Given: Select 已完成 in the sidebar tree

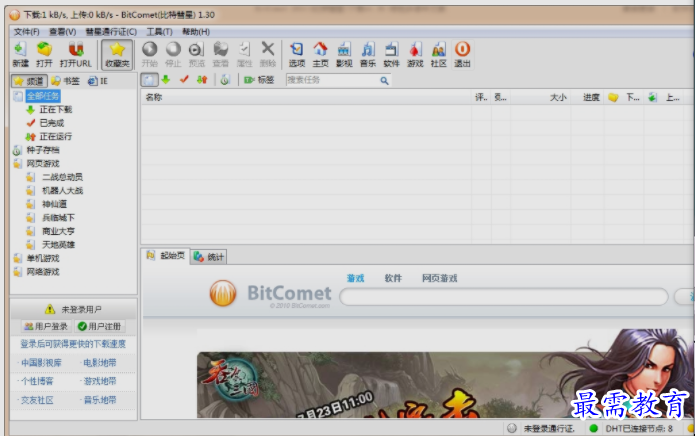Looking at the screenshot, I should 51,123.
